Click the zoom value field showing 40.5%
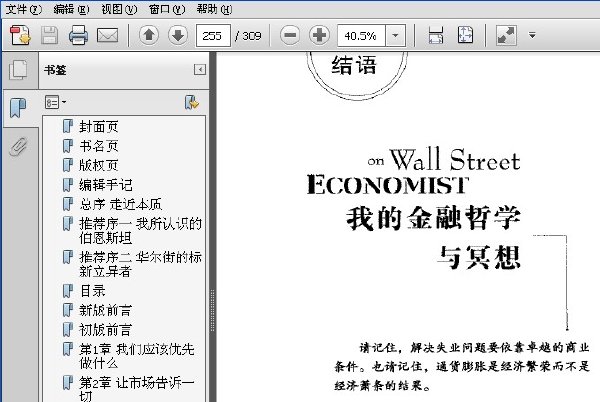Screen dimensions: 600x402 (361, 36)
